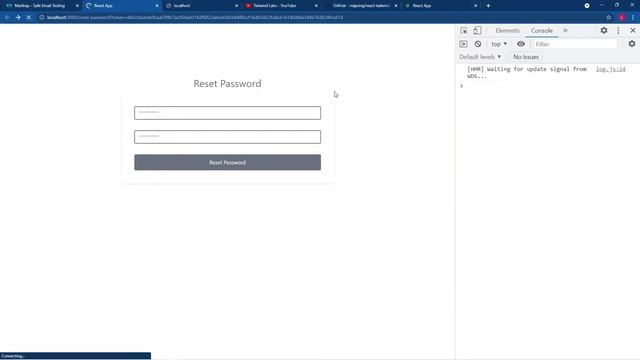Open console settings gear
The width and height of the screenshot is (640, 360).
coord(632,44)
